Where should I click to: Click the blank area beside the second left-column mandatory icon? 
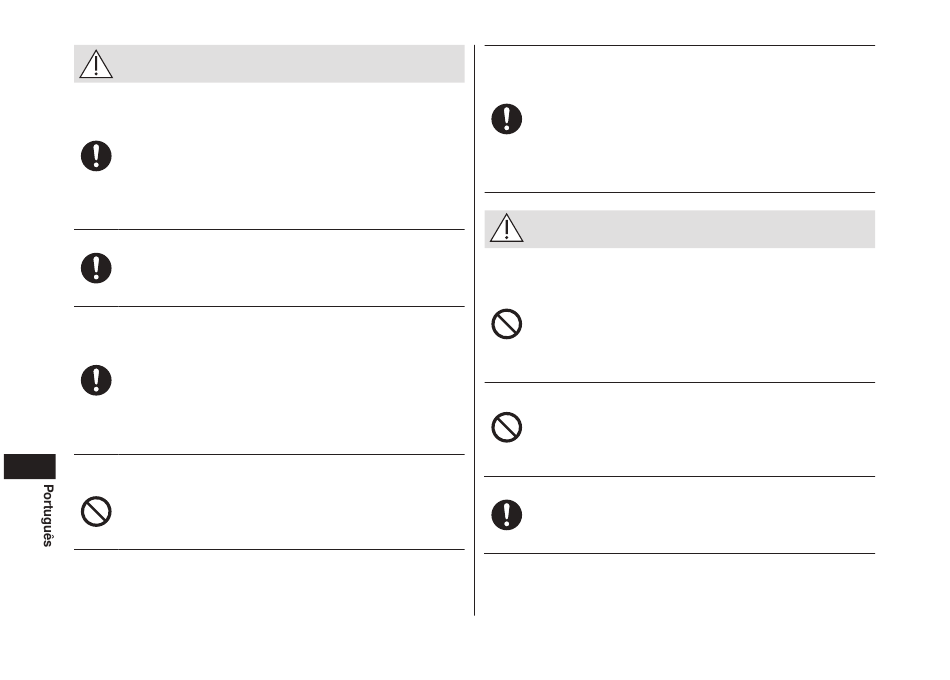291,268
